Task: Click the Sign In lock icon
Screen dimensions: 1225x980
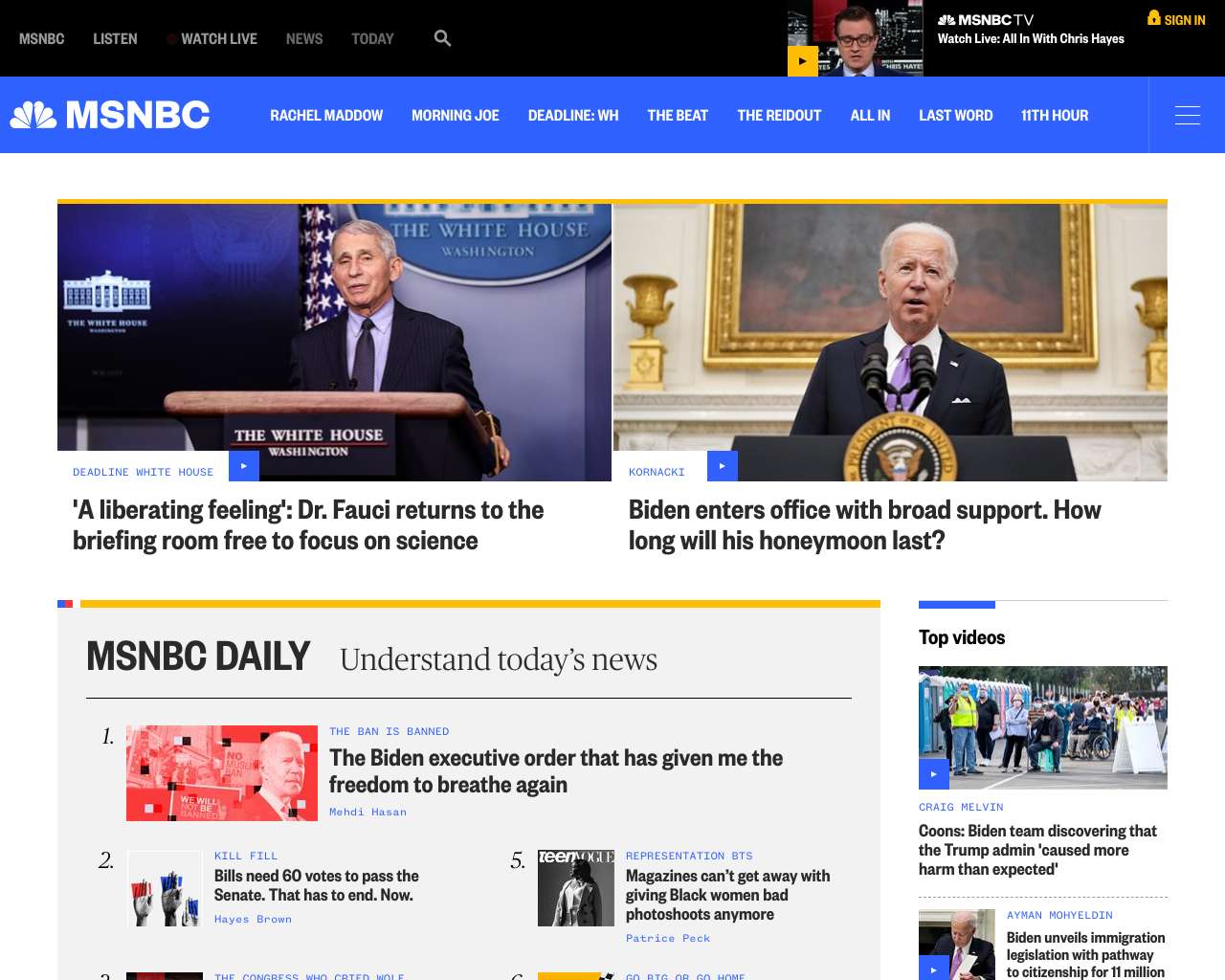Action: point(1154,17)
